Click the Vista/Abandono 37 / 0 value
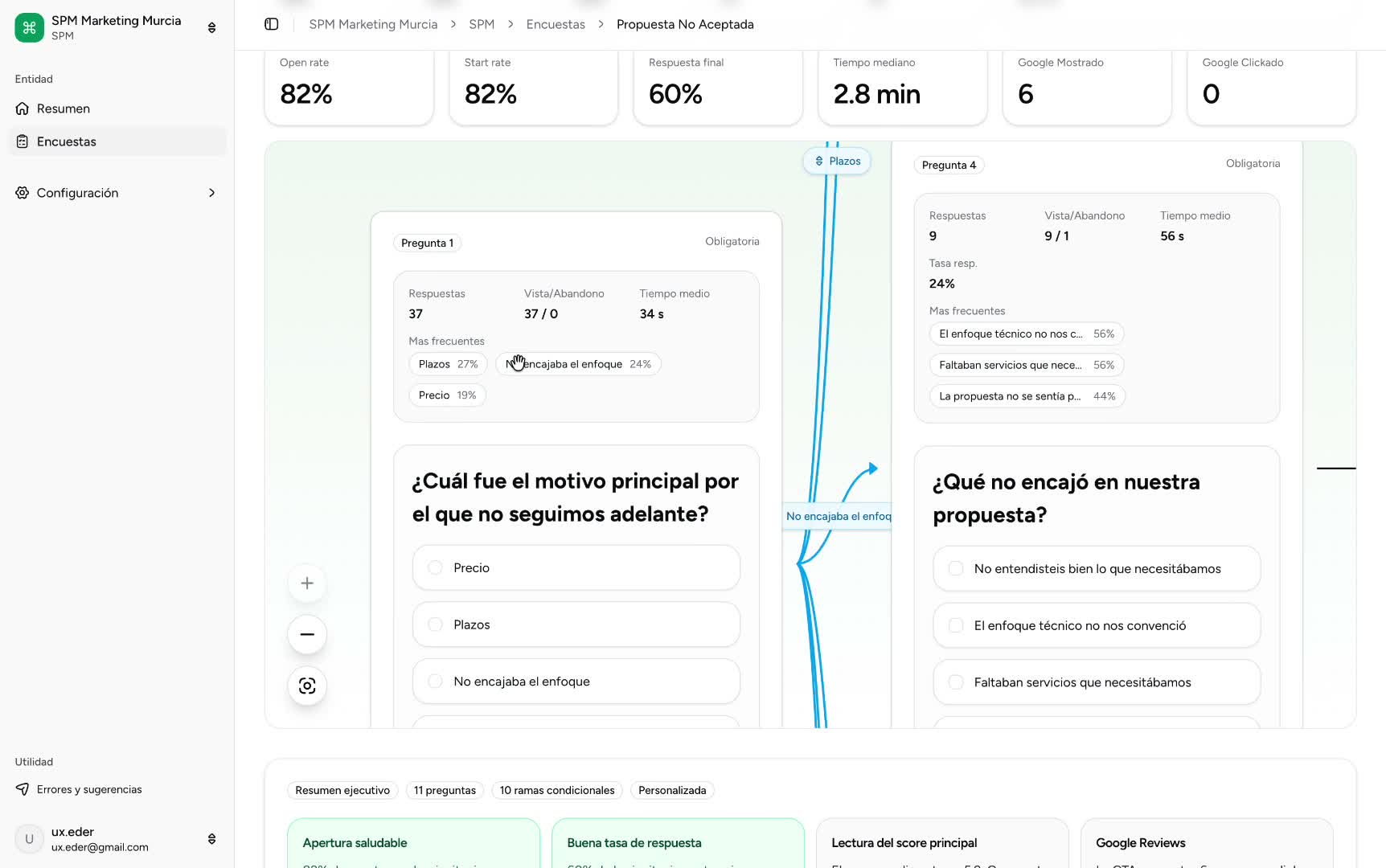 [541, 314]
